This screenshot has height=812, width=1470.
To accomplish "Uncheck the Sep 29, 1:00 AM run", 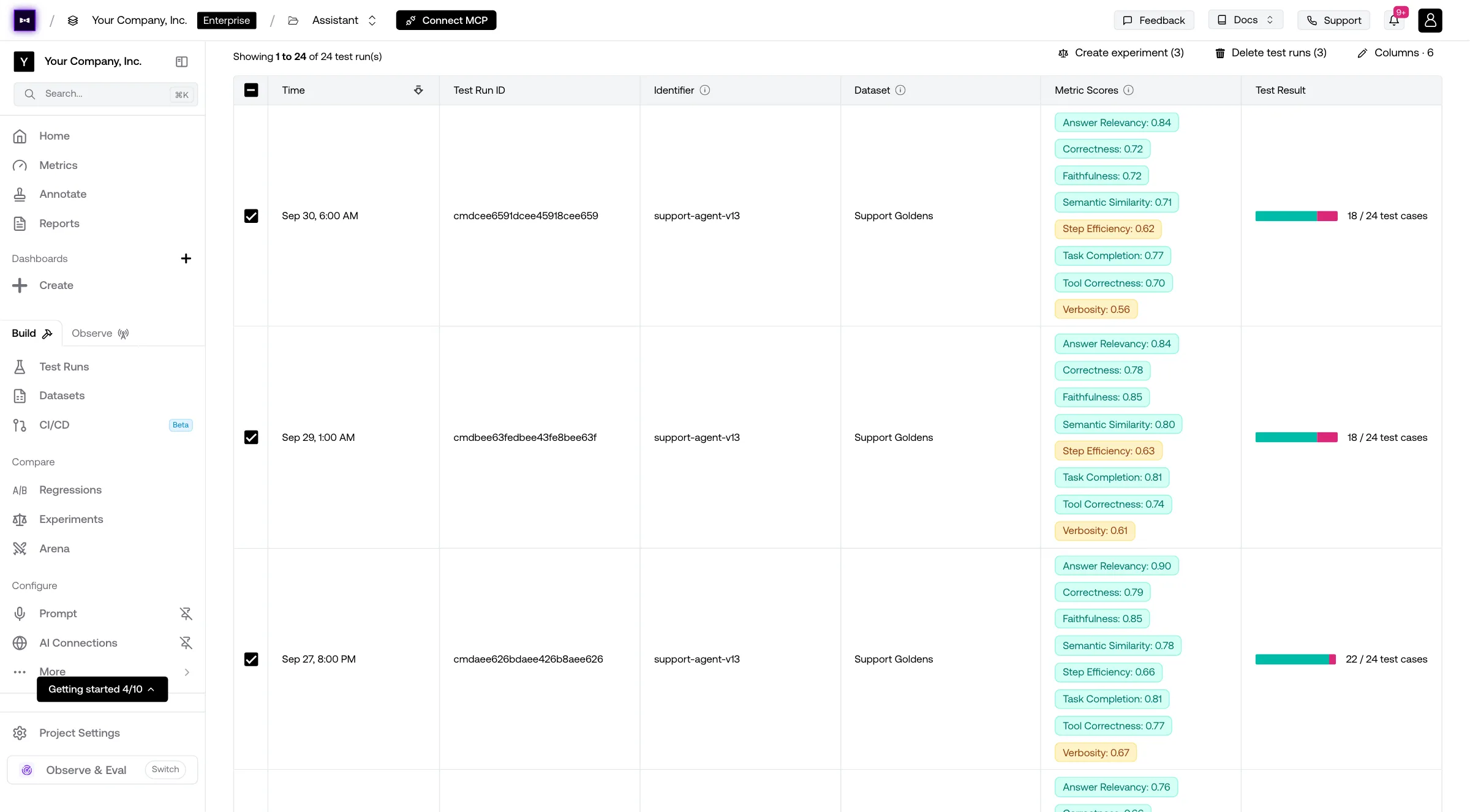I will pos(251,437).
